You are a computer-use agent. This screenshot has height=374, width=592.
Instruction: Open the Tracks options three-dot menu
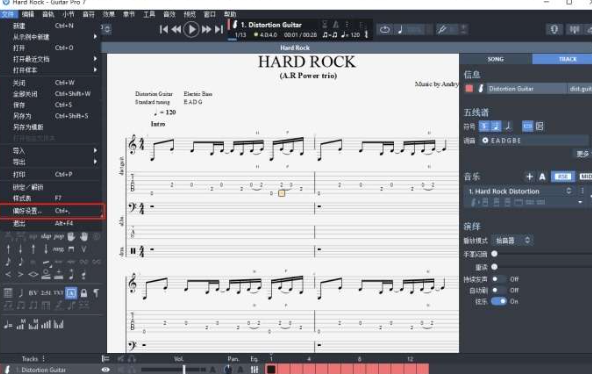coord(44,358)
